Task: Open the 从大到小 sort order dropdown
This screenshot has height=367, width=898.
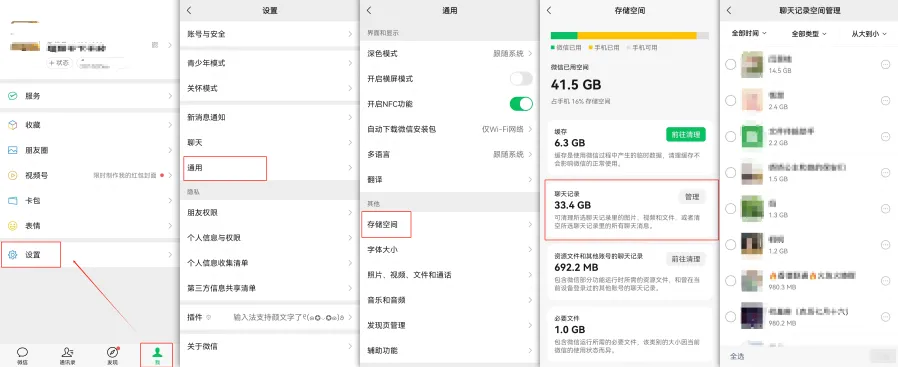Action: coord(868,34)
